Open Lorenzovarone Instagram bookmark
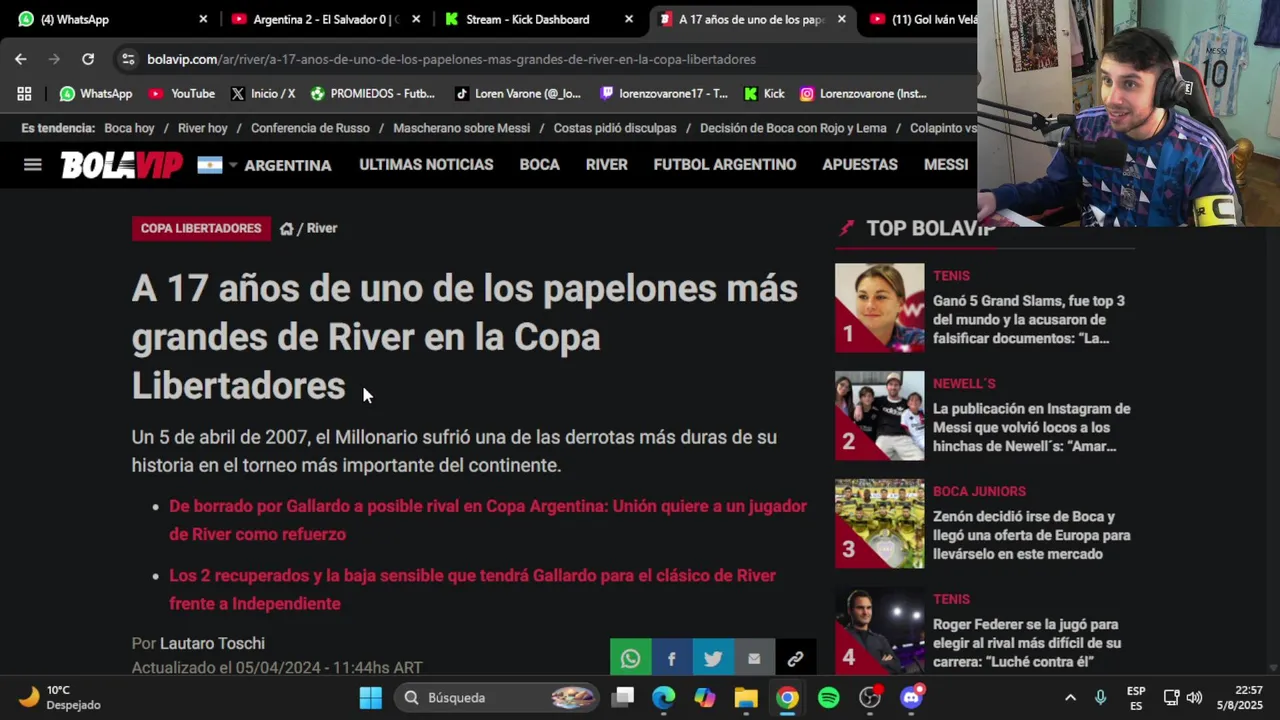 click(x=863, y=93)
